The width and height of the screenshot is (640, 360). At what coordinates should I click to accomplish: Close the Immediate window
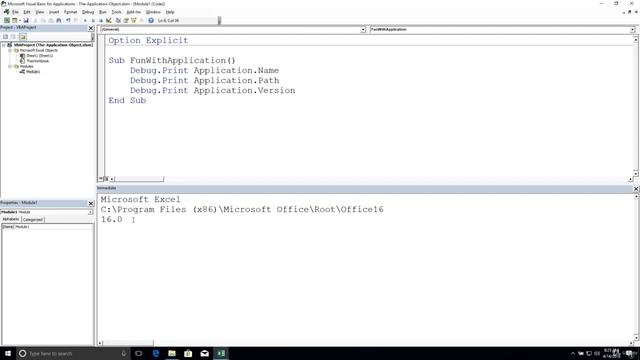pyautogui.click(x=636, y=189)
